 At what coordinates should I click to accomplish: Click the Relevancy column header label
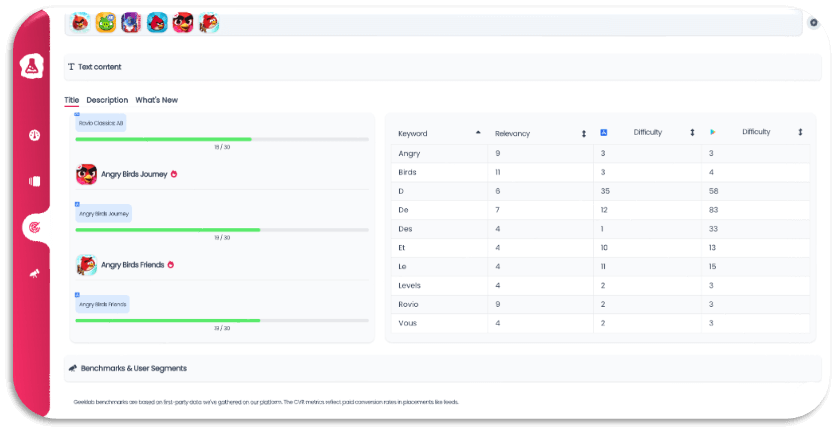click(512, 133)
